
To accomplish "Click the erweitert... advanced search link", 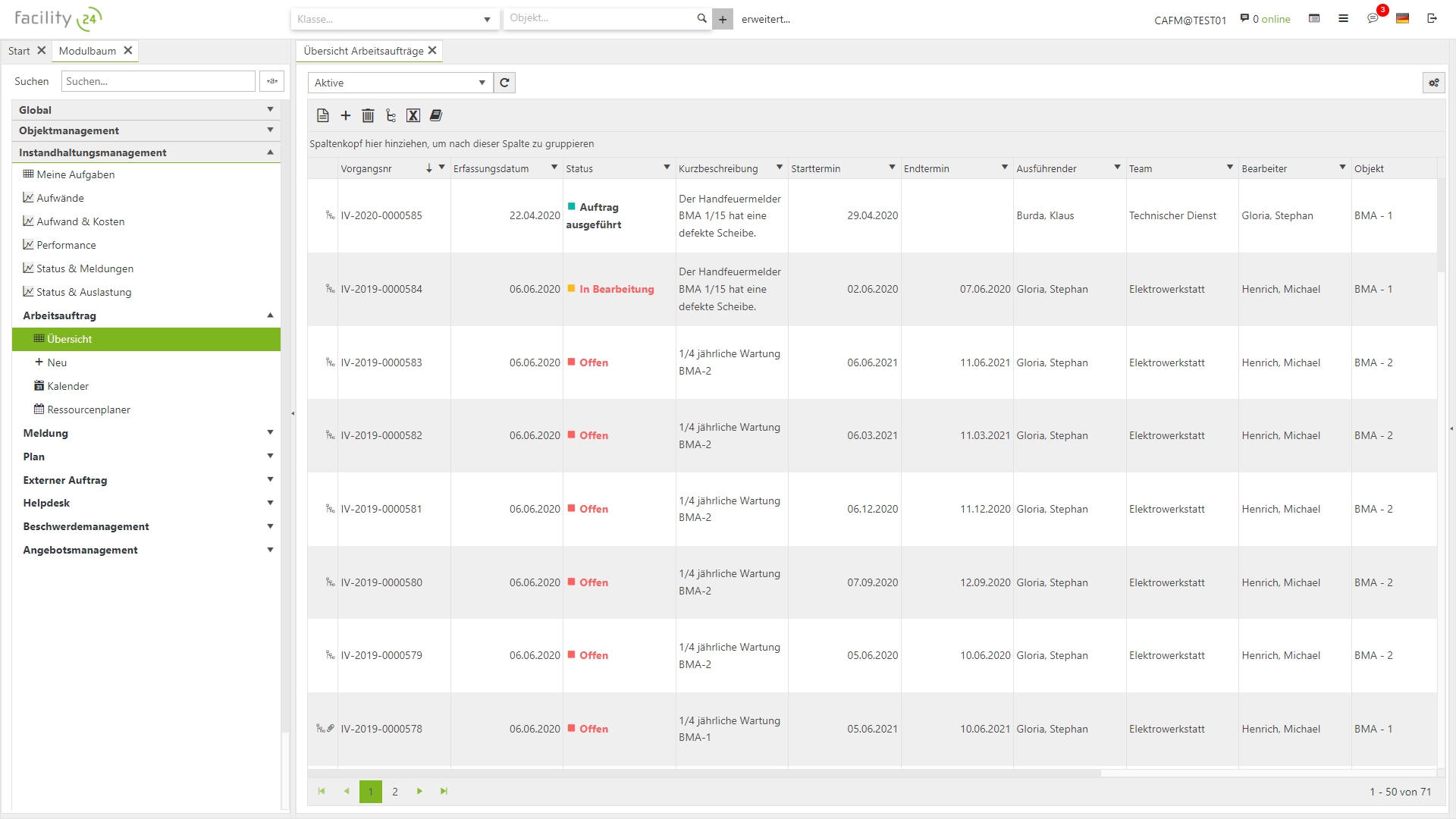I will point(765,19).
